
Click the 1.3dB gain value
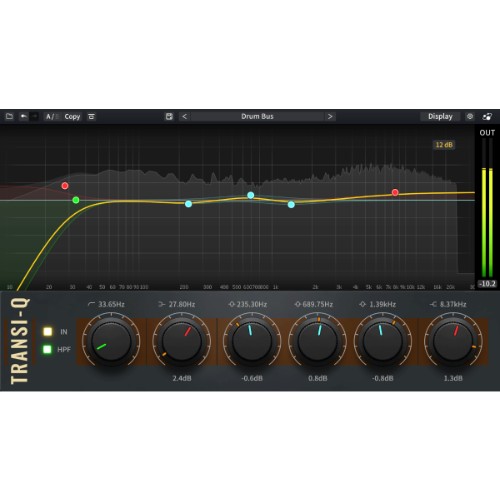pyautogui.click(x=453, y=378)
